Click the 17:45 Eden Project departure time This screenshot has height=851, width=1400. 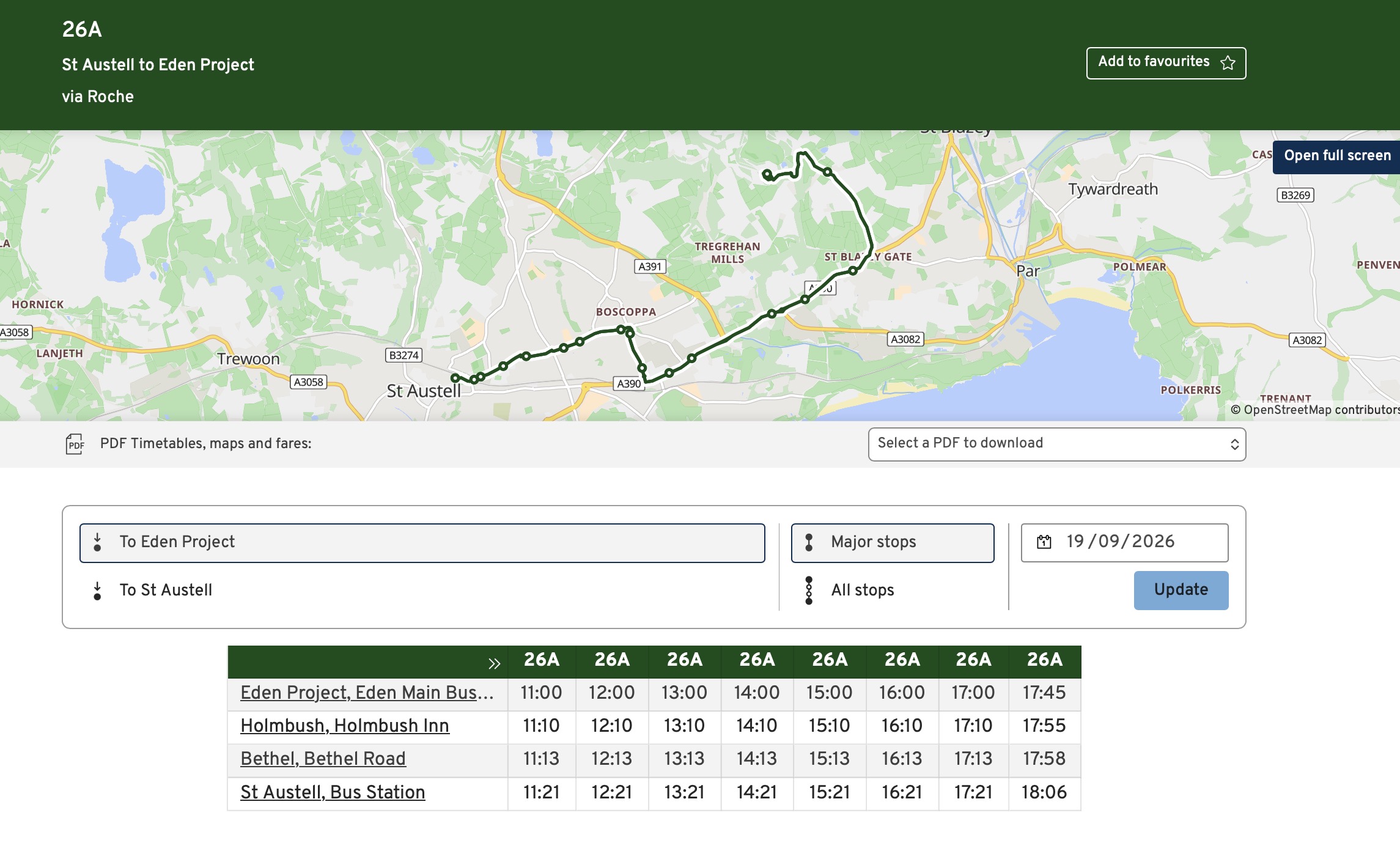tap(1044, 693)
